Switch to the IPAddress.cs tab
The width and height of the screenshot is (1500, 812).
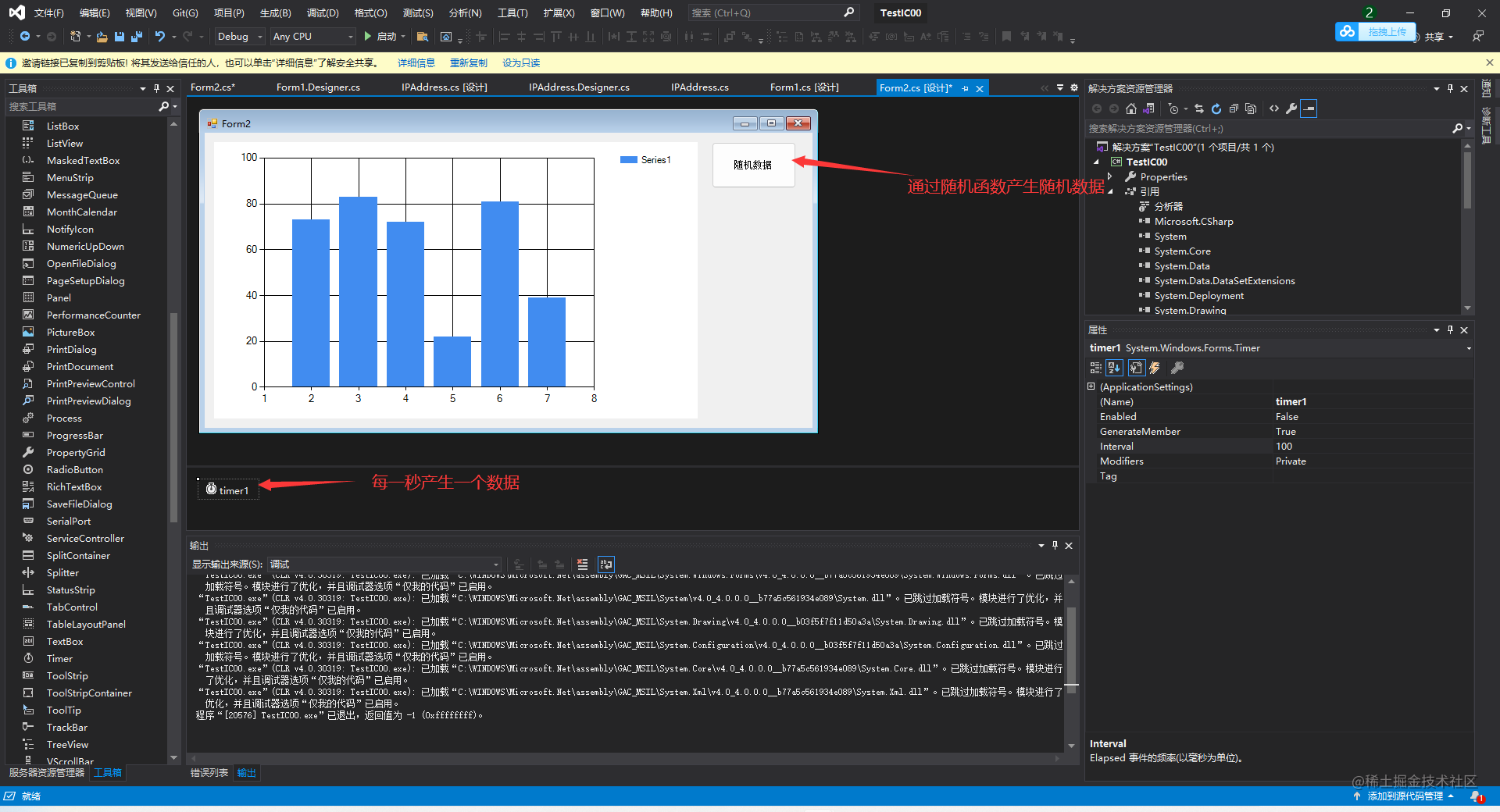point(700,87)
